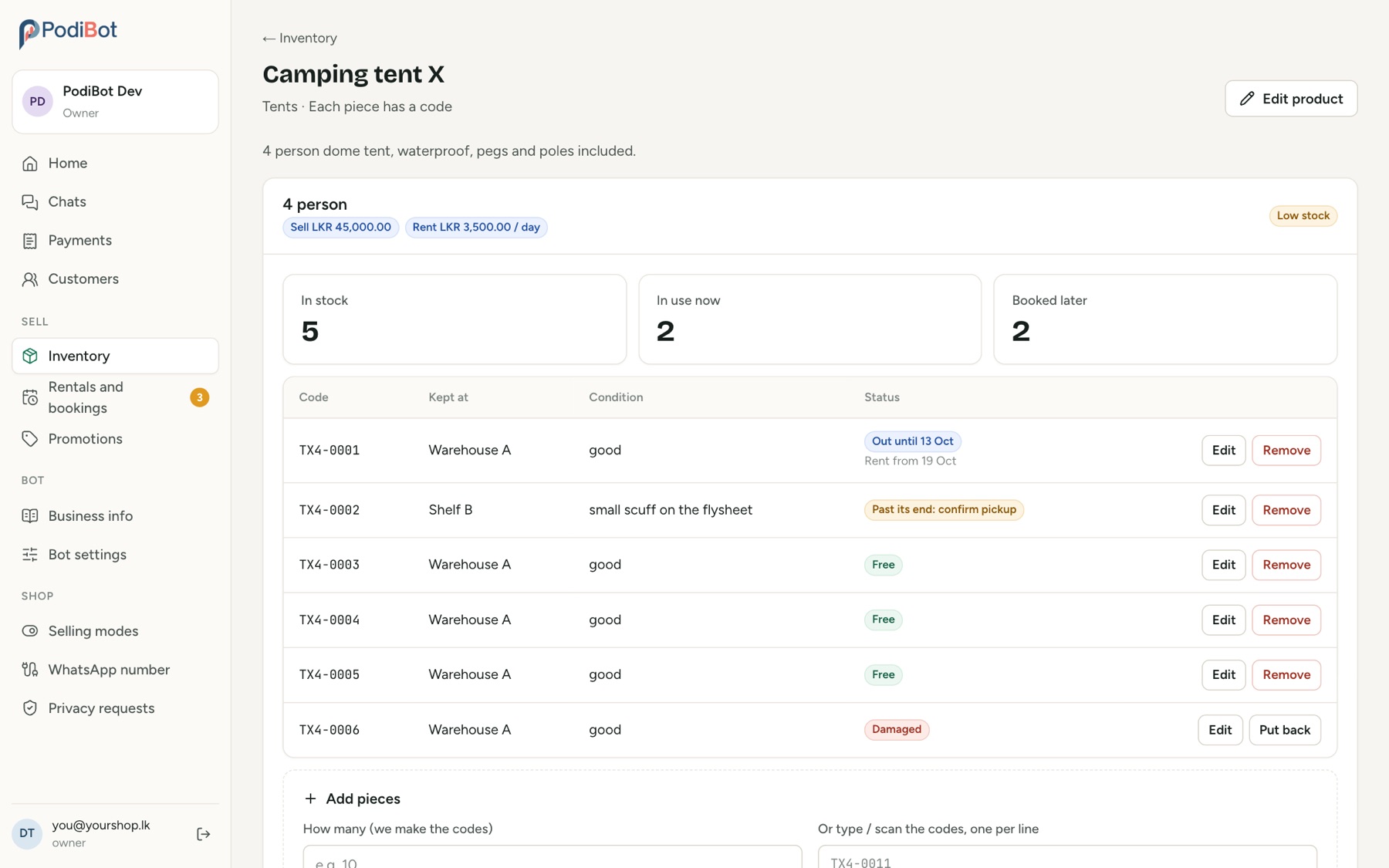
Task: Click the Promotions tag icon
Action: click(30, 438)
